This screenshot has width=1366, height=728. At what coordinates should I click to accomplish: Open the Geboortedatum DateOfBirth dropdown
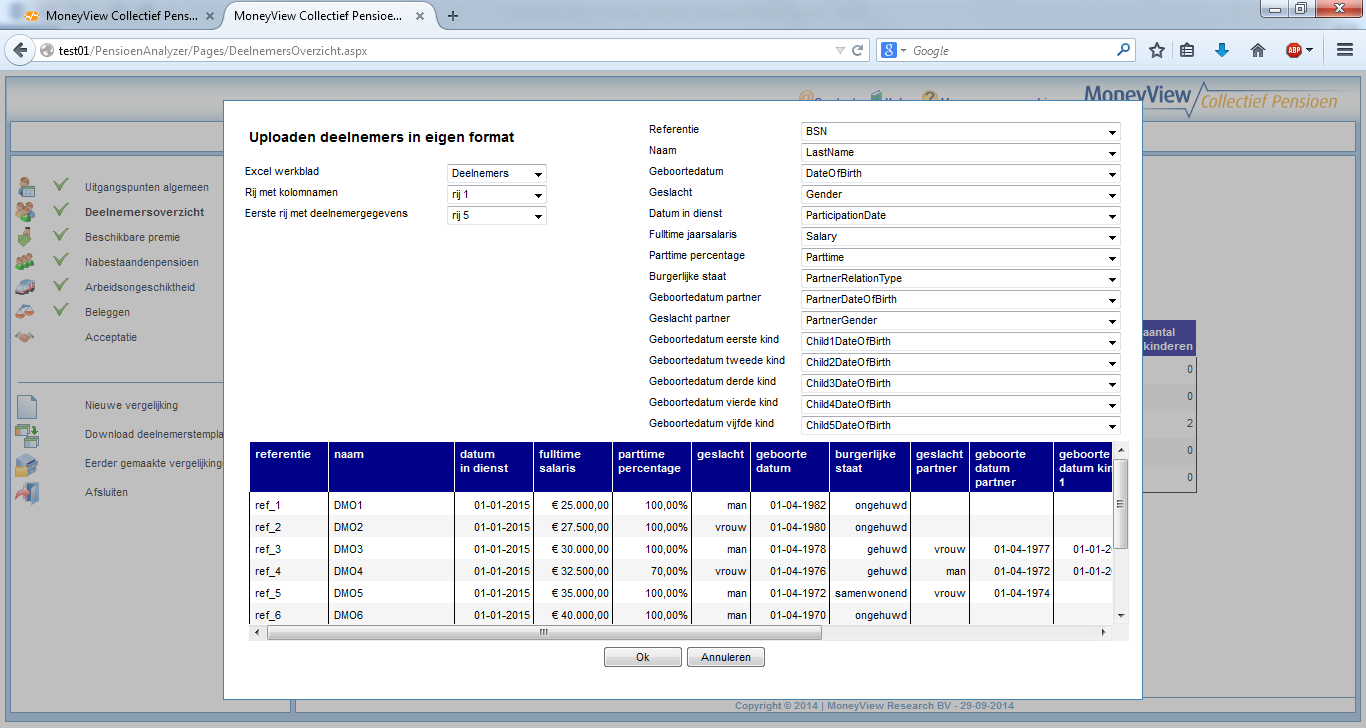(x=961, y=173)
